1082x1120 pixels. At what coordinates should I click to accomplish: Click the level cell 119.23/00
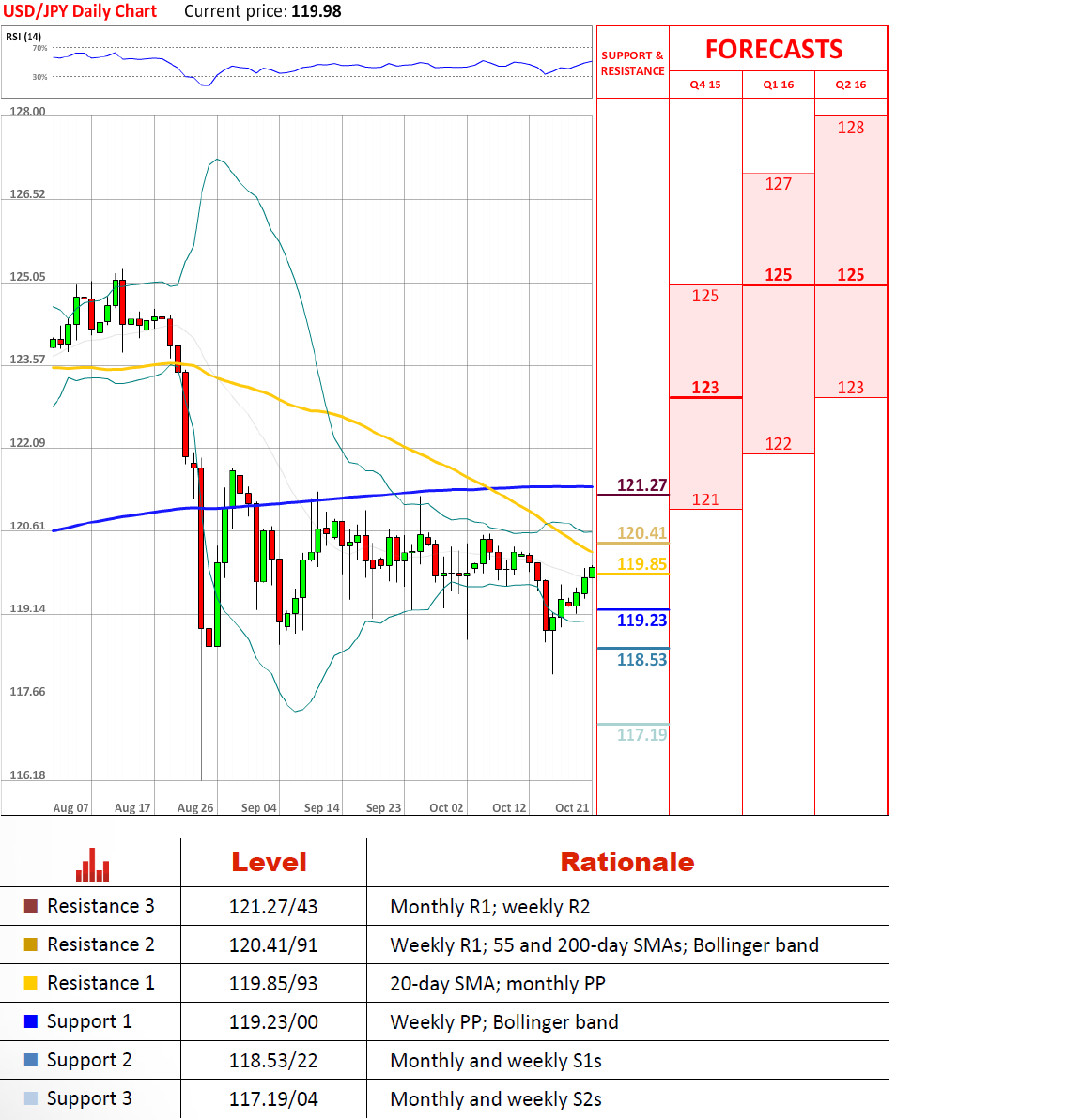coord(273,1022)
